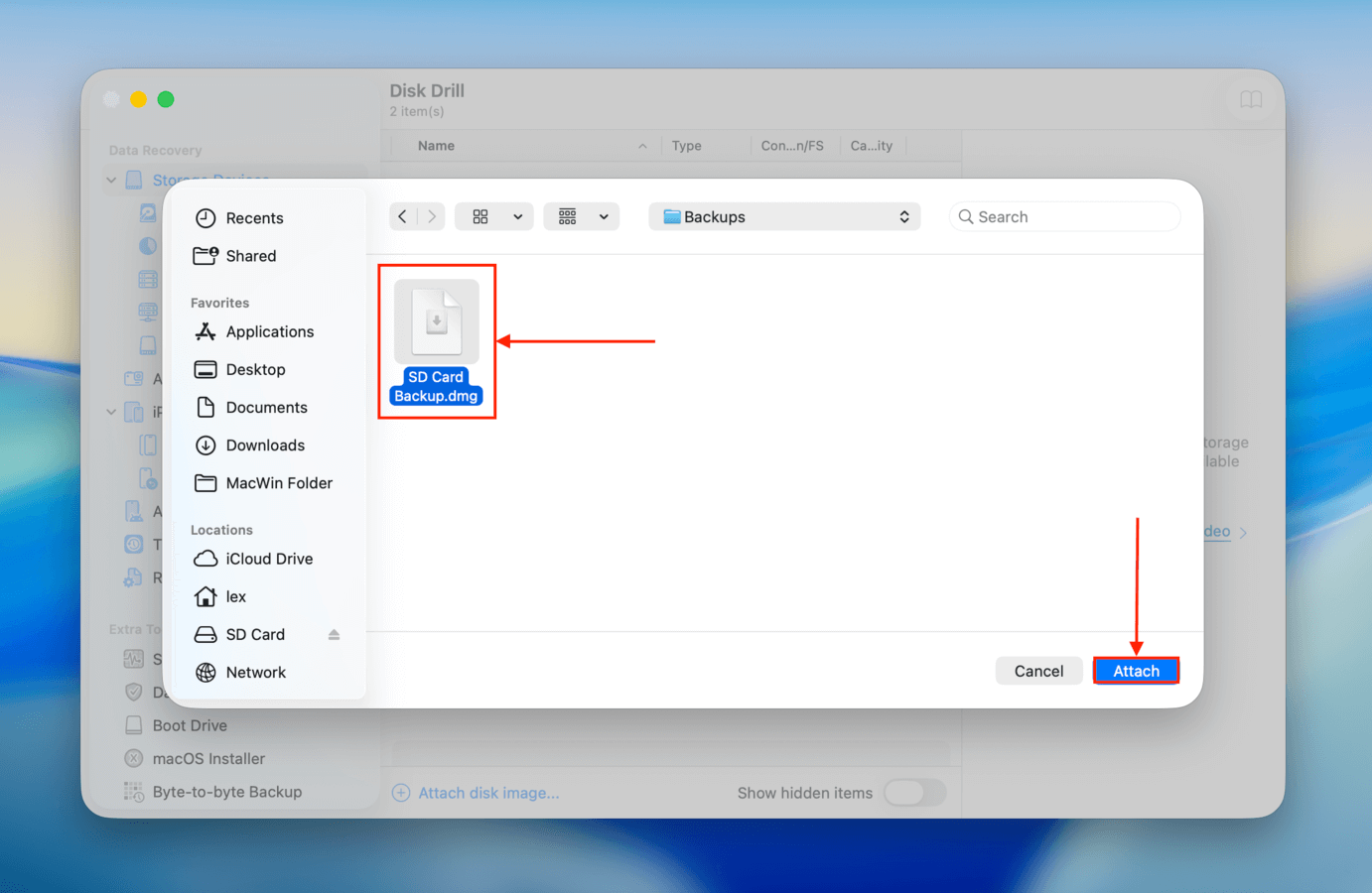Click the Byte-to-byte Backup icon
The width and height of the screenshot is (1372, 893).
[134, 792]
